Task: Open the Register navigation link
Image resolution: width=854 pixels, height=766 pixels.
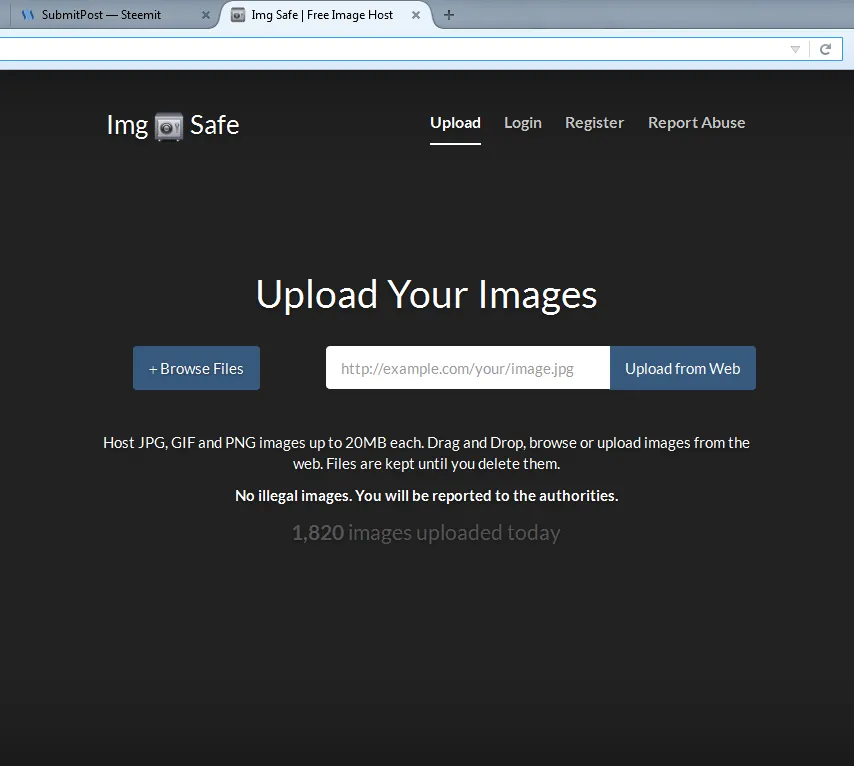Action: (x=594, y=123)
